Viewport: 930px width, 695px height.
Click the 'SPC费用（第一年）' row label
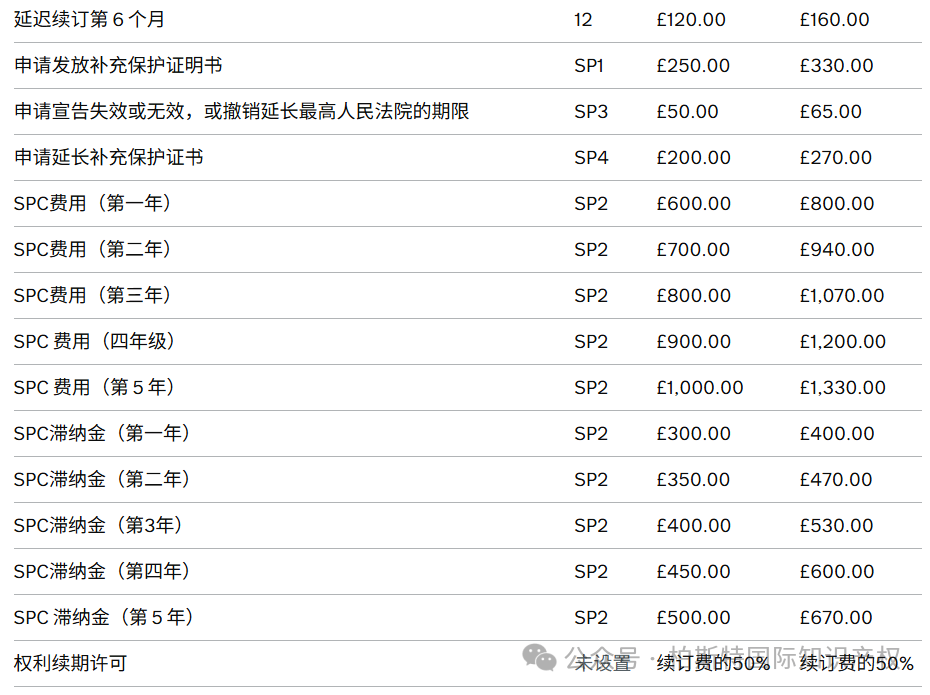tap(93, 204)
